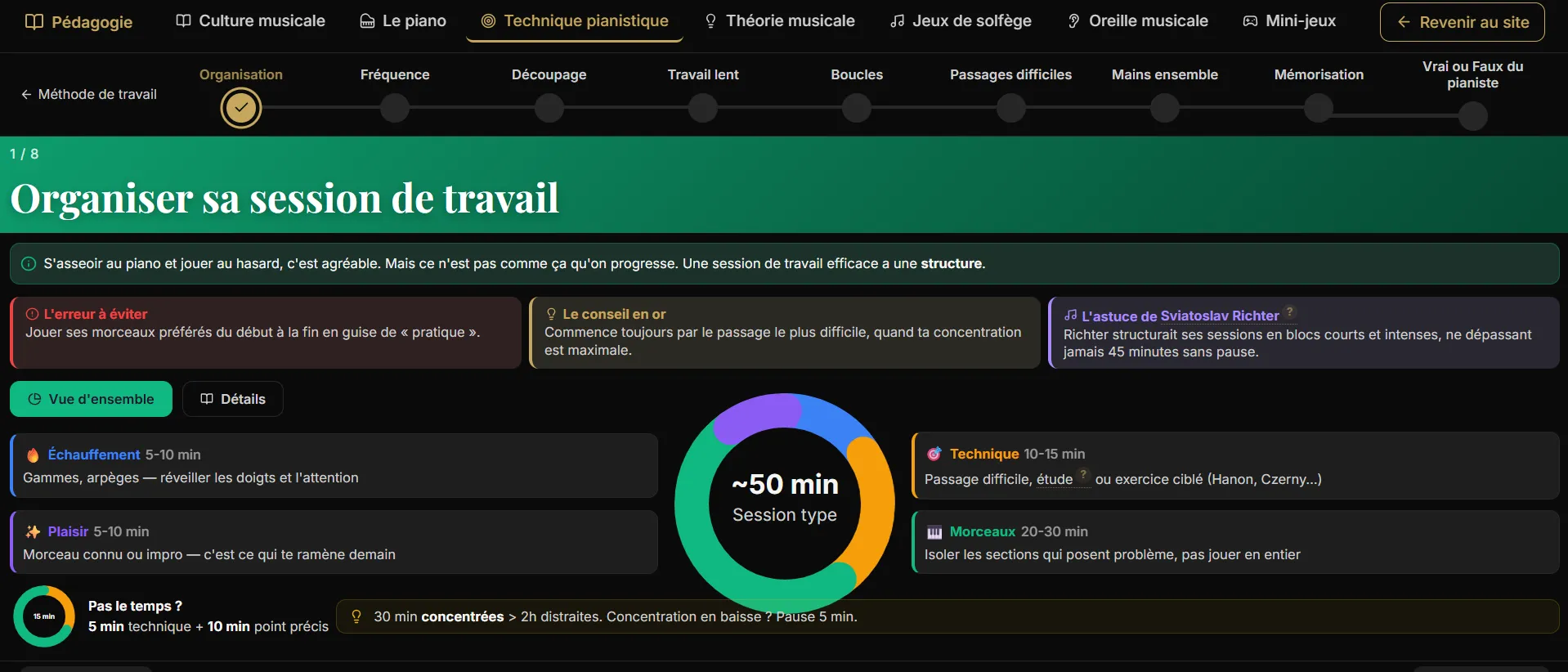
Task: Click the lightbulb icon of Théorie musicale tab
Action: (x=710, y=21)
